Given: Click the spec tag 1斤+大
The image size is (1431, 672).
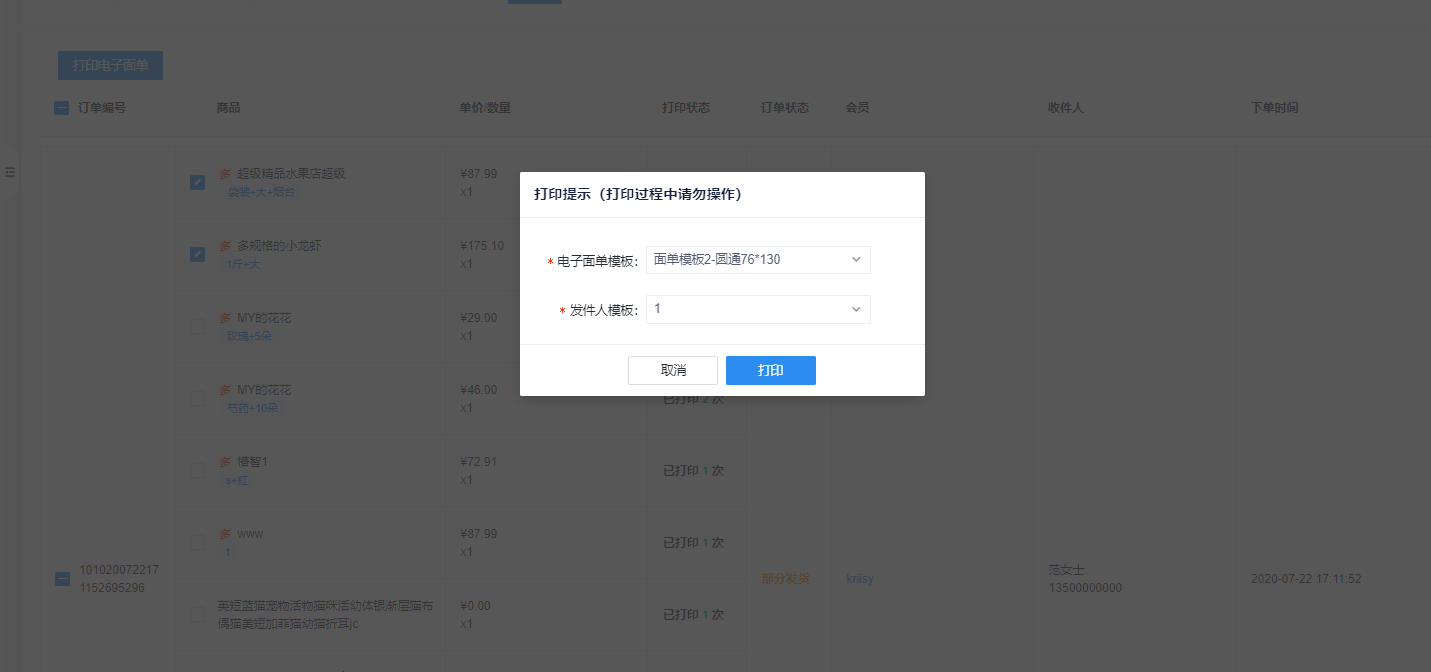Looking at the screenshot, I should tap(243, 264).
